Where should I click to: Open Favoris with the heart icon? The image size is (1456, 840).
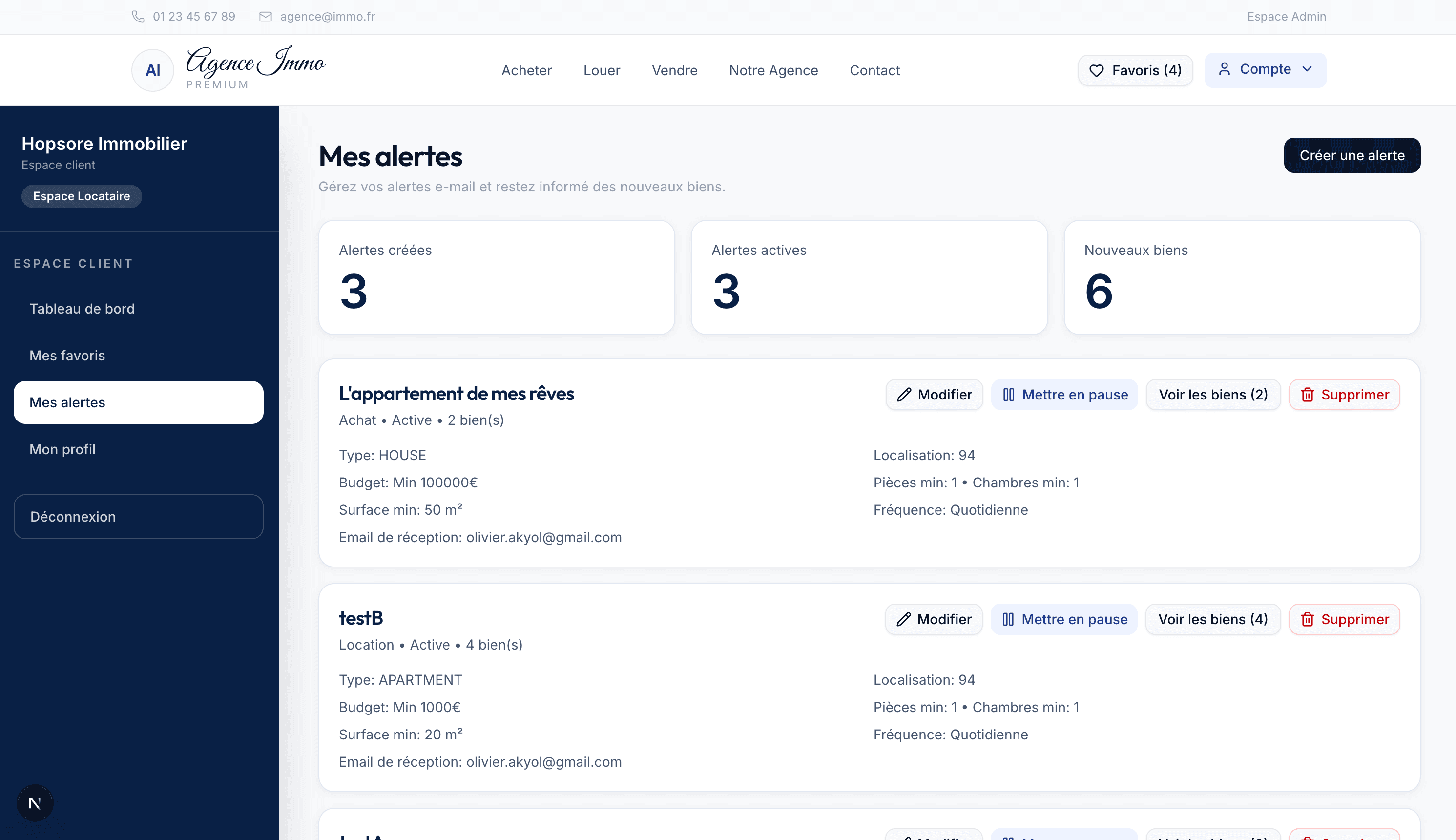(1097, 70)
